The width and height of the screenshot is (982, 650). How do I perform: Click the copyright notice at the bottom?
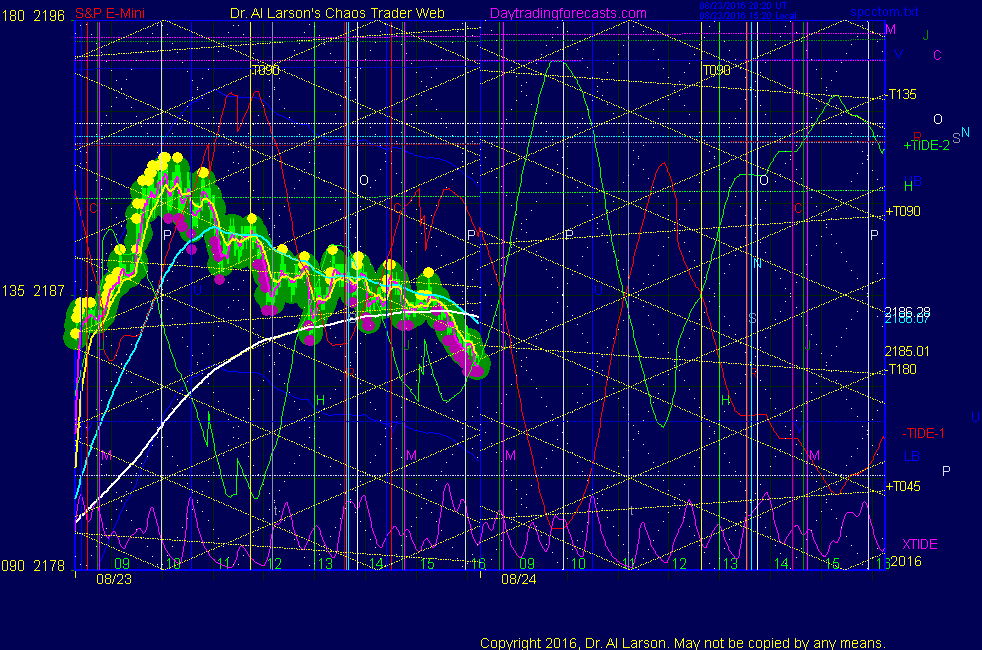click(x=682, y=643)
